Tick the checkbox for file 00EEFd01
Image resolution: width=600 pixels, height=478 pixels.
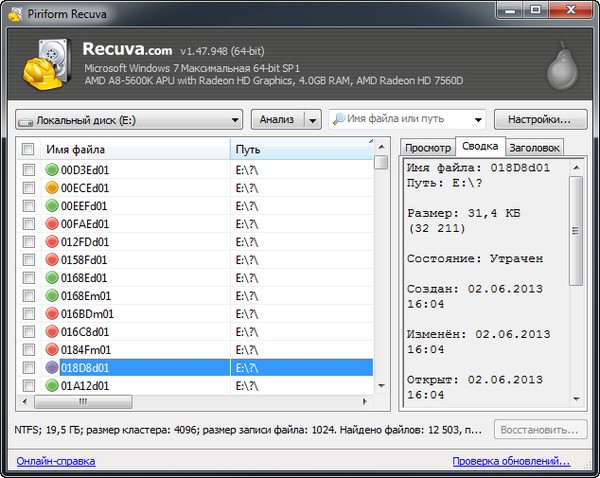click(28, 206)
